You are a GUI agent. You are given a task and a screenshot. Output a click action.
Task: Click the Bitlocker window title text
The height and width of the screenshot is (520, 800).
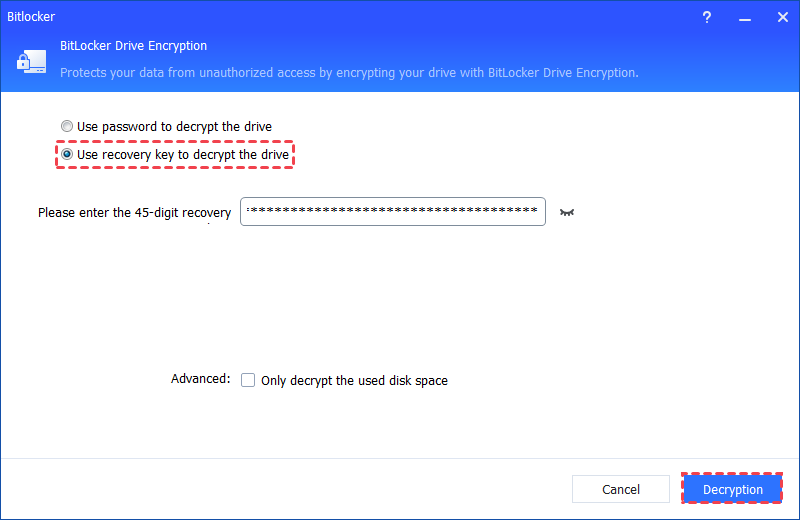31,17
